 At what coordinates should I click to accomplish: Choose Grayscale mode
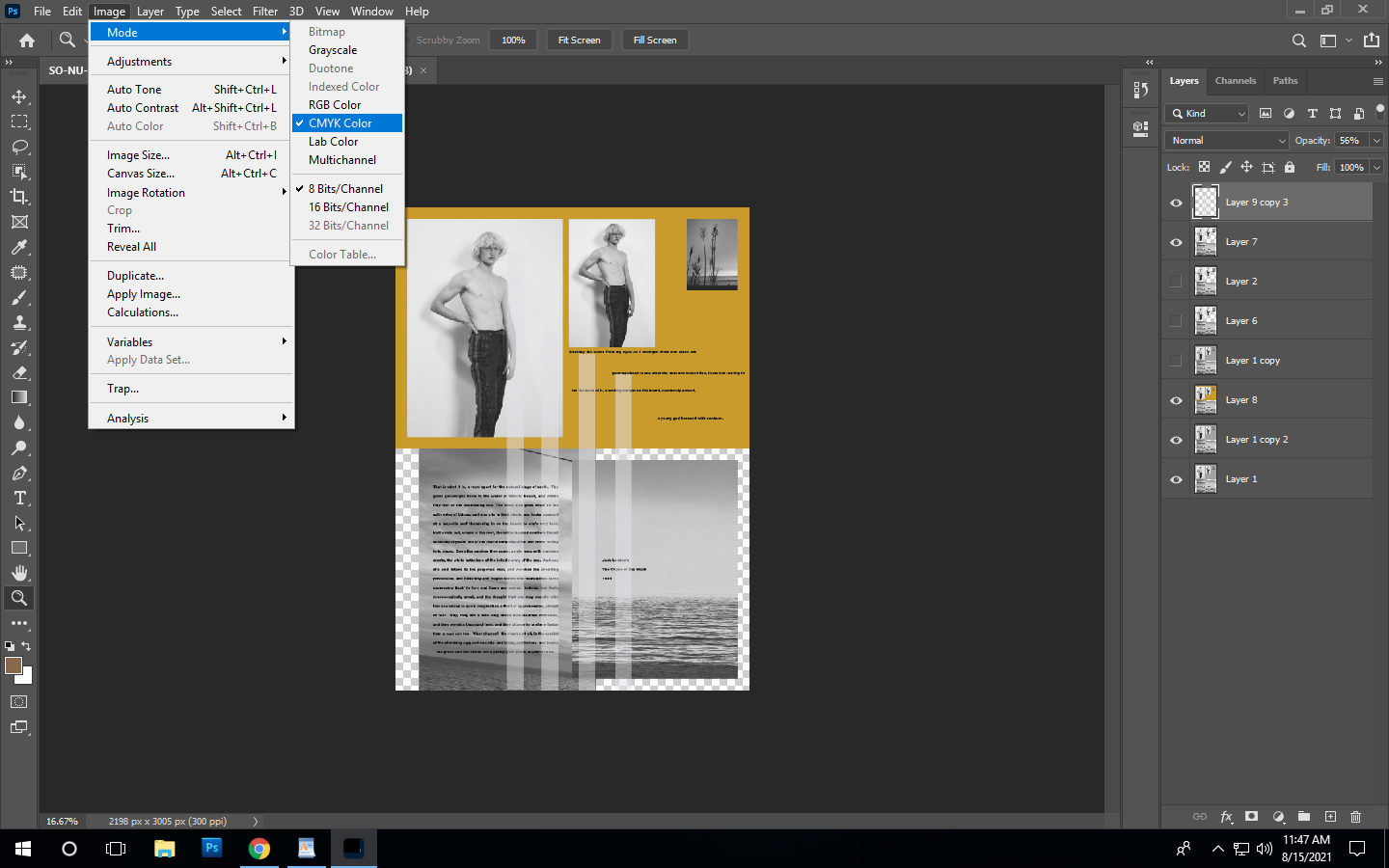pos(347,49)
